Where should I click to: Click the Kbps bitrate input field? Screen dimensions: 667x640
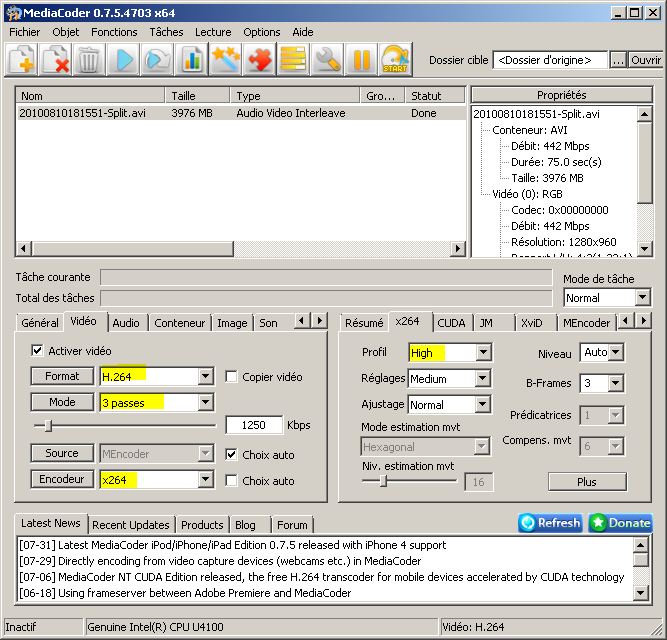click(x=254, y=425)
